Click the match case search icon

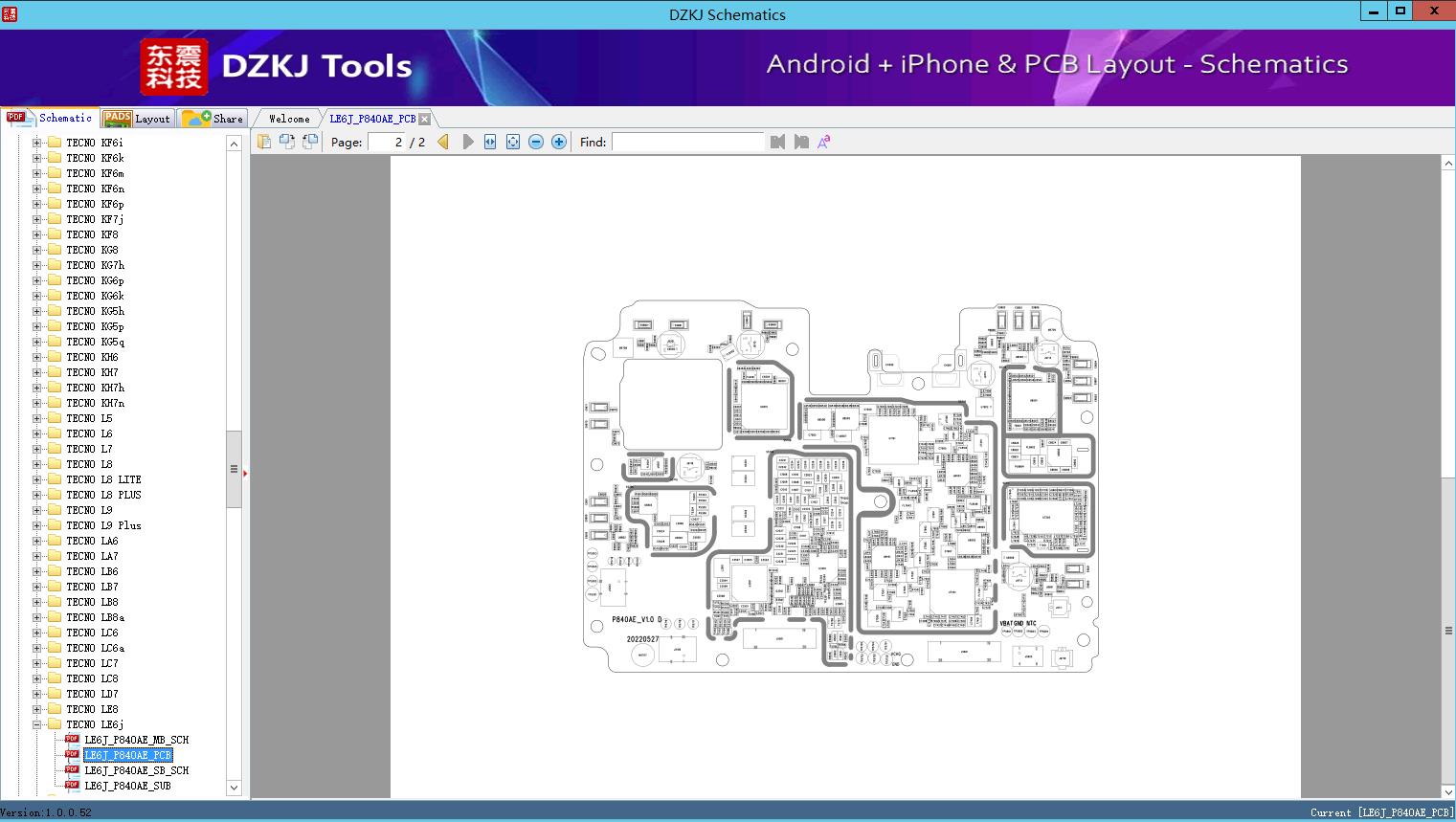pyautogui.click(x=823, y=142)
